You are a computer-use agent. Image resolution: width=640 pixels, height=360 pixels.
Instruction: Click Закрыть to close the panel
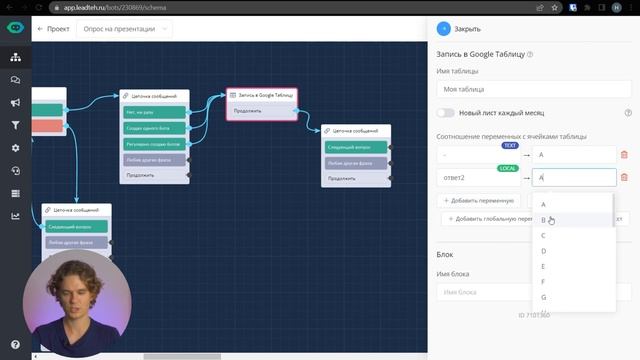coord(467,29)
